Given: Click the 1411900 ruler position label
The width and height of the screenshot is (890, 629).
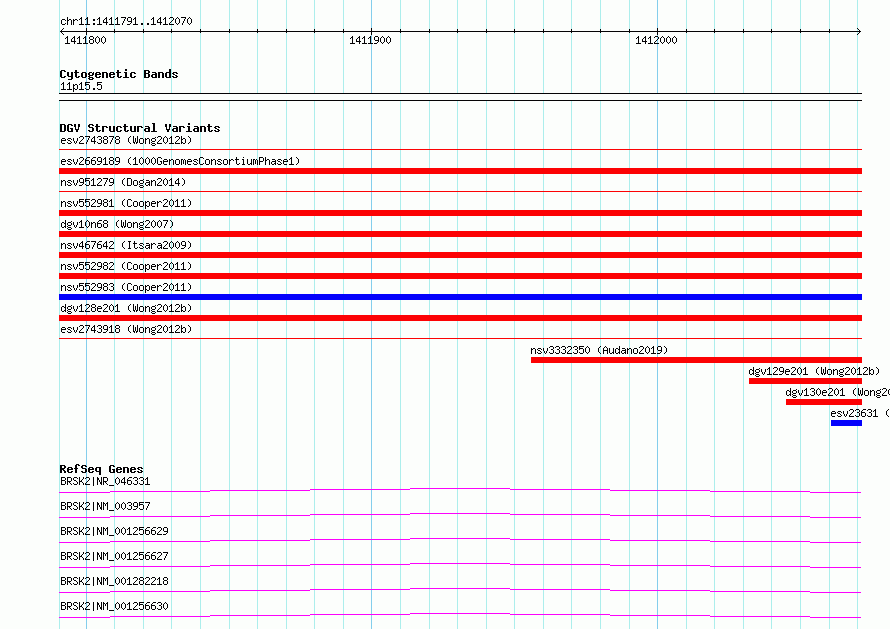Looking at the screenshot, I should pyautogui.click(x=370, y=40).
